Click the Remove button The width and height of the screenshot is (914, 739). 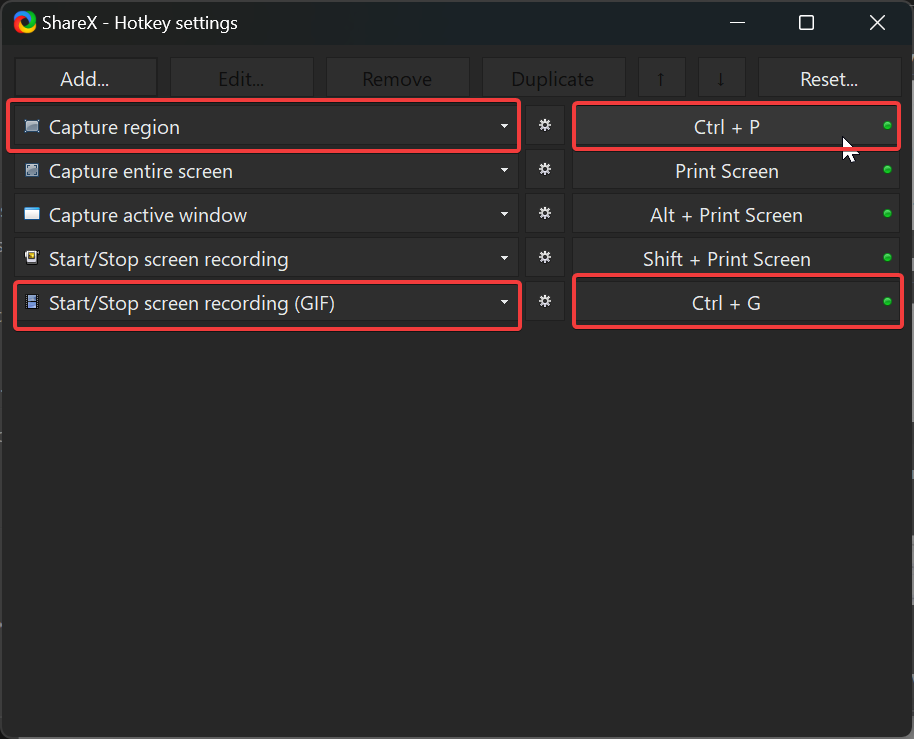pos(398,78)
